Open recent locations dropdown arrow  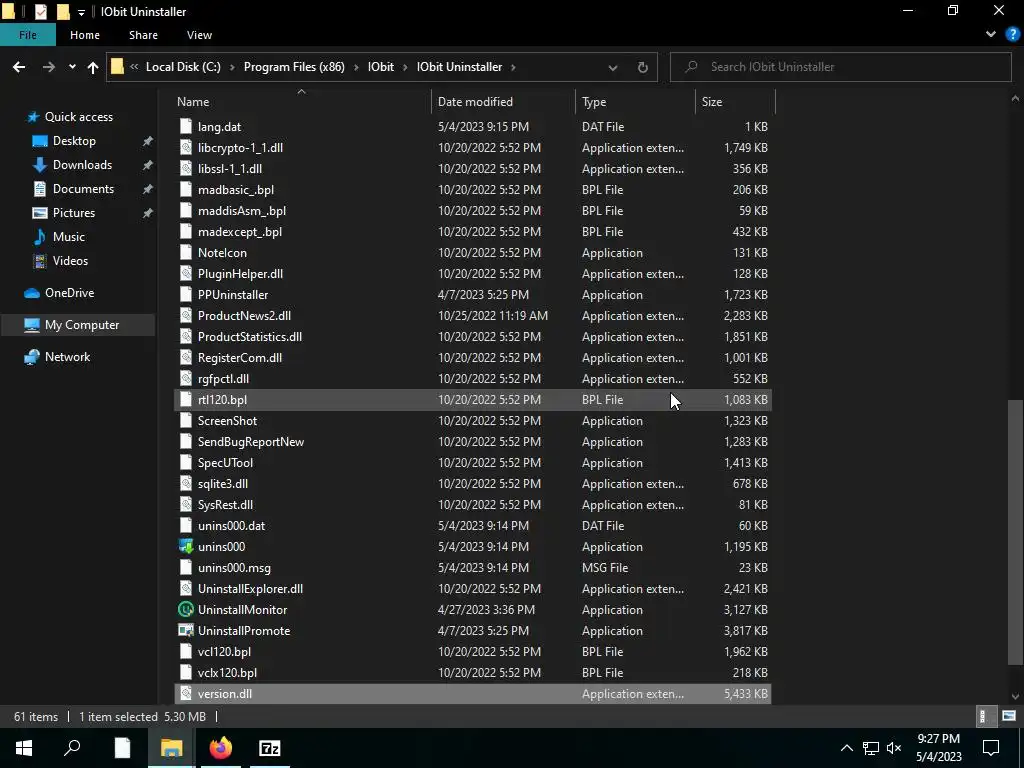72,67
